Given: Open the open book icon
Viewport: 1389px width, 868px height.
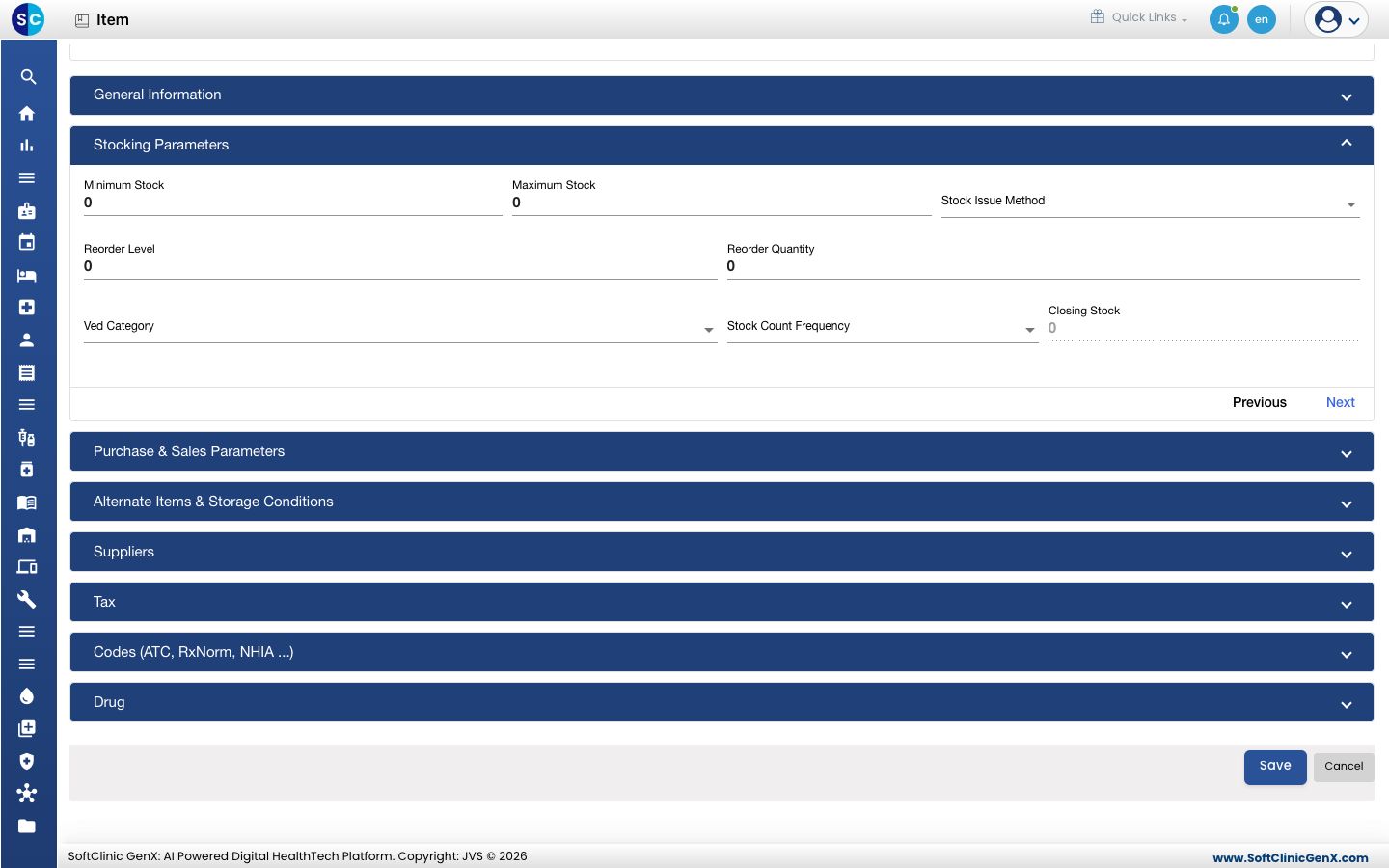Looking at the screenshot, I should coord(27,502).
